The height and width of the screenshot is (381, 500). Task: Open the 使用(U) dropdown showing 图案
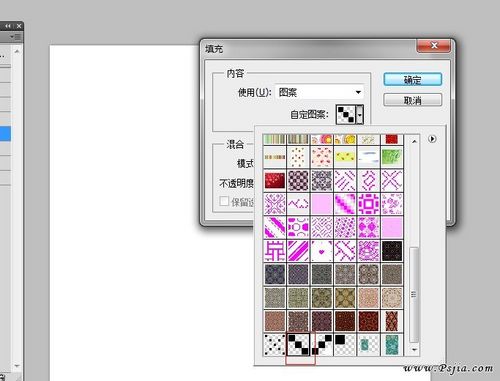point(319,92)
